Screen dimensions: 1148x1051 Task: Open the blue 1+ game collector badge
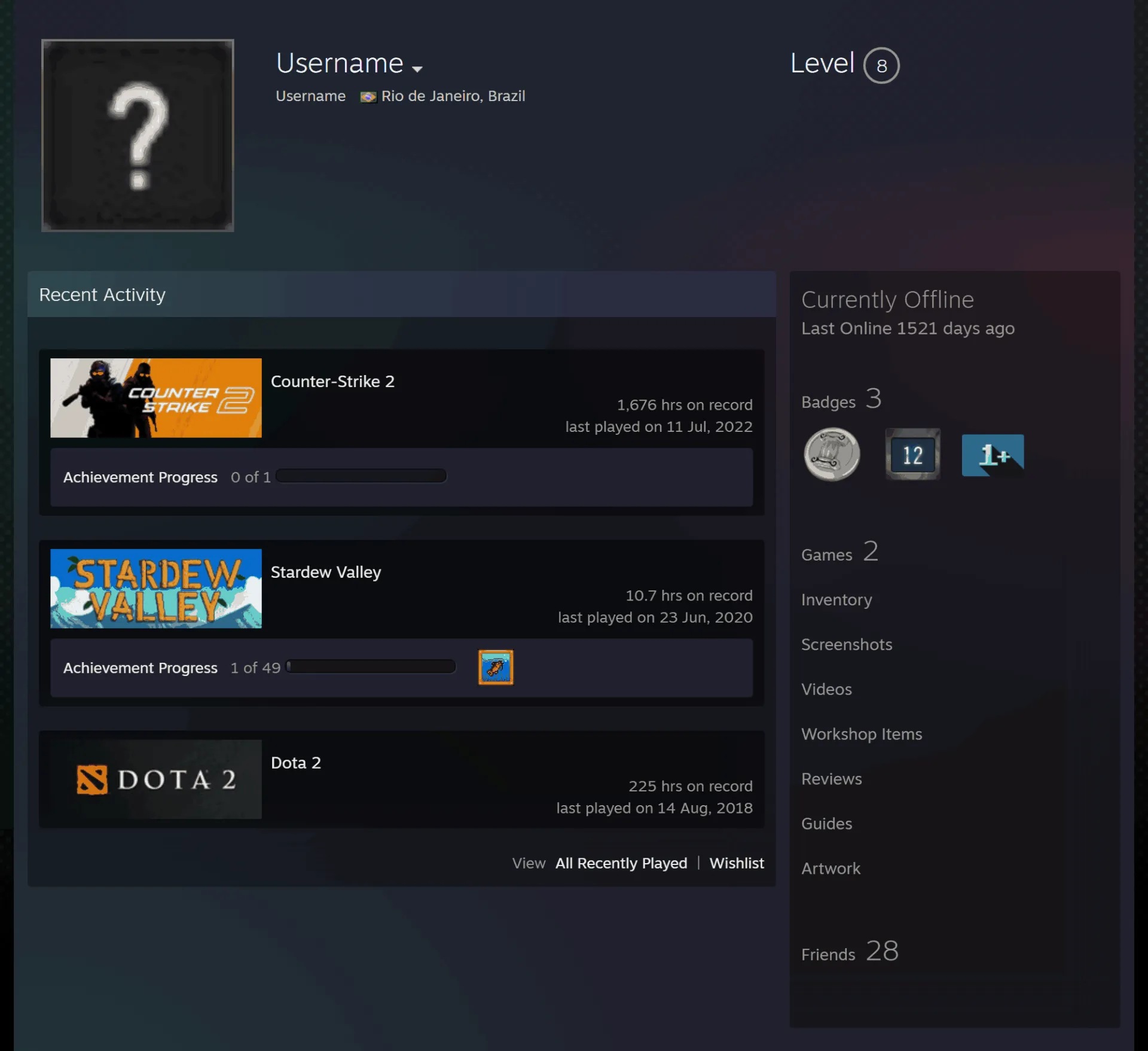click(993, 455)
